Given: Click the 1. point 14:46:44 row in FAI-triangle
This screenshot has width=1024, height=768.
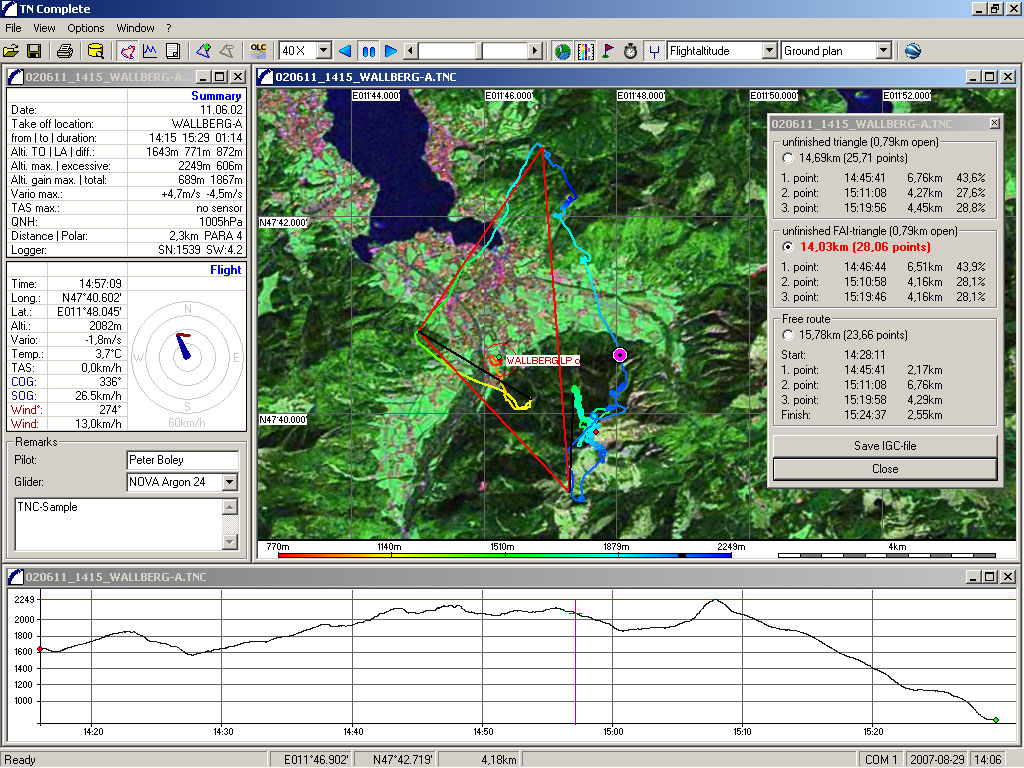Looking at the screenshot, I should 883,267.
